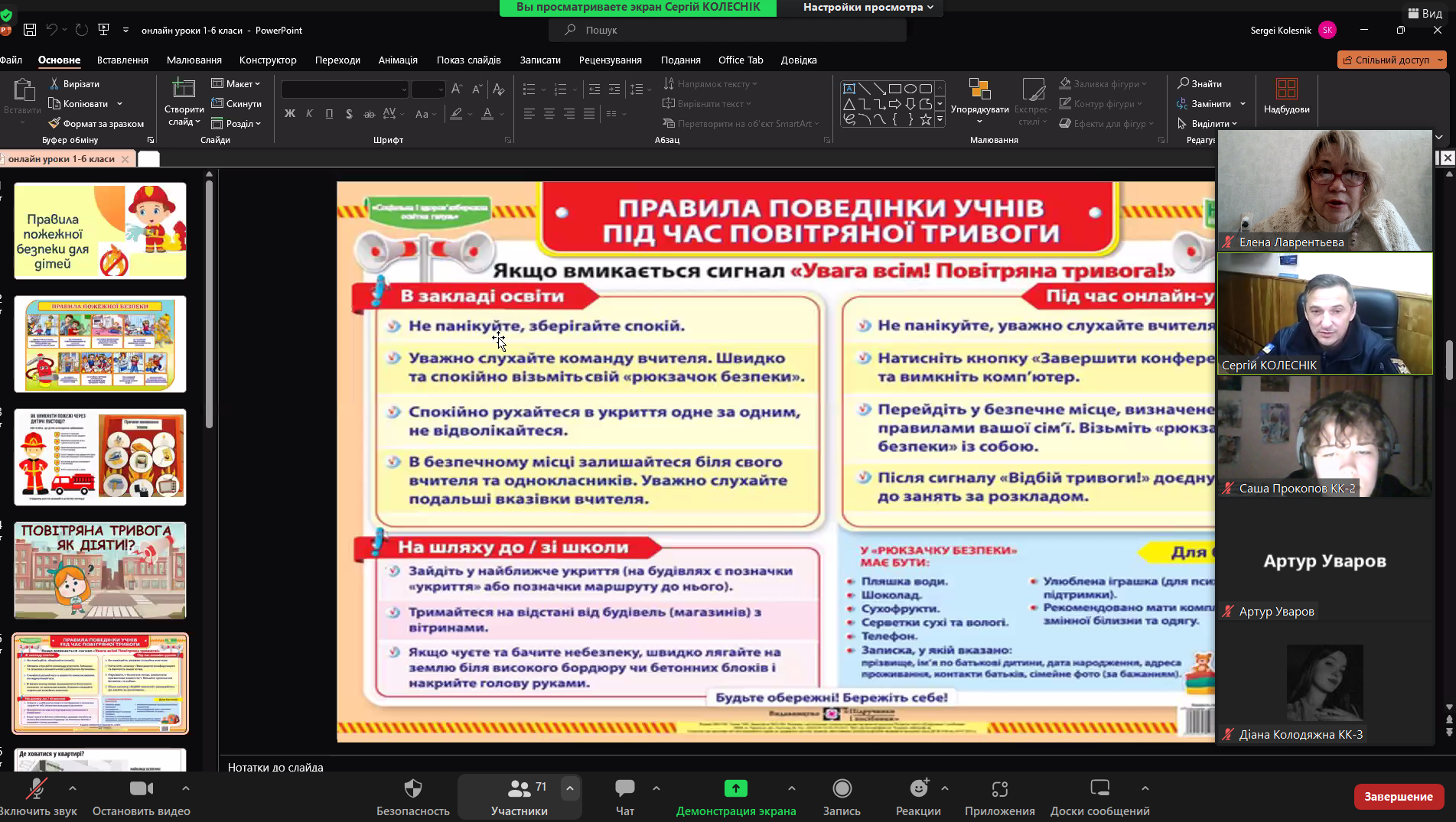The image size is (1456, 822).
Task: Open Файл menu
Action: [x=11, y=60]
